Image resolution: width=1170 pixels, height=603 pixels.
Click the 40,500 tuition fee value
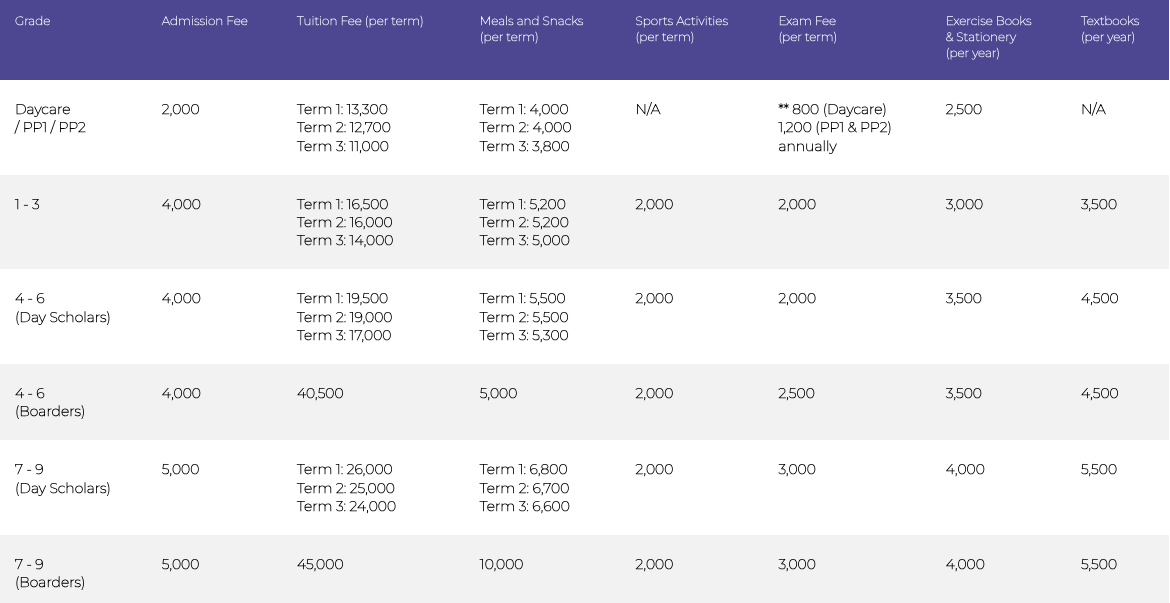pos(320,393)
